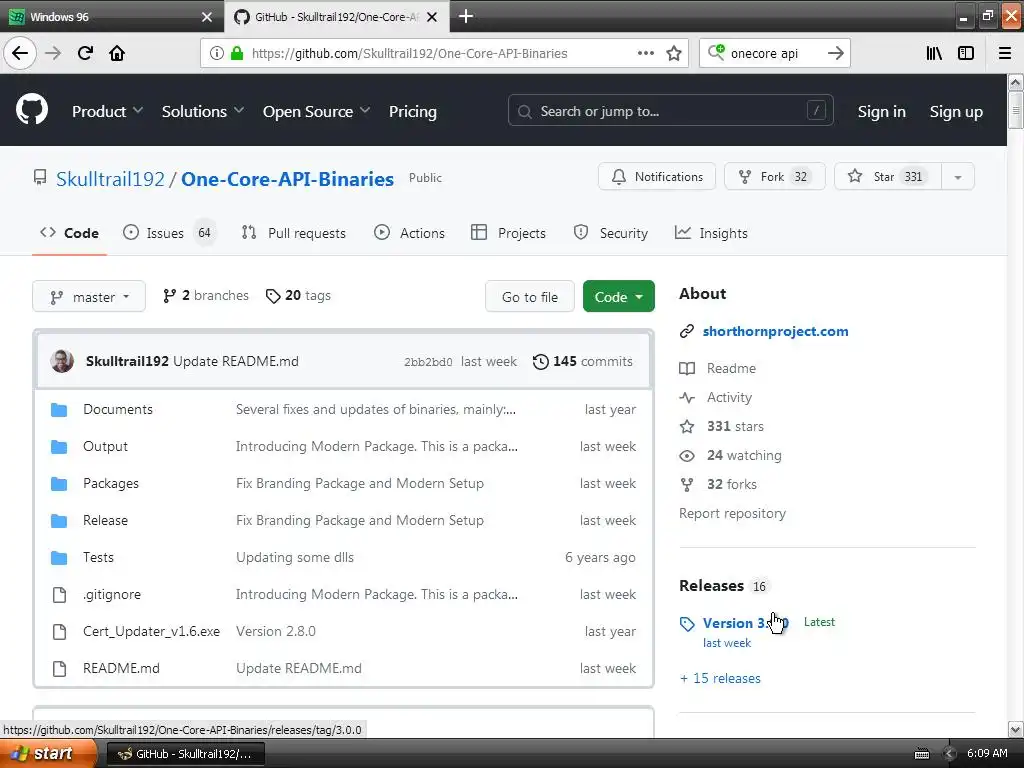This screenshot has height=768, width=1024.
Task: Click the system tray keyboard icon
Action: click(x=921, y=754)
